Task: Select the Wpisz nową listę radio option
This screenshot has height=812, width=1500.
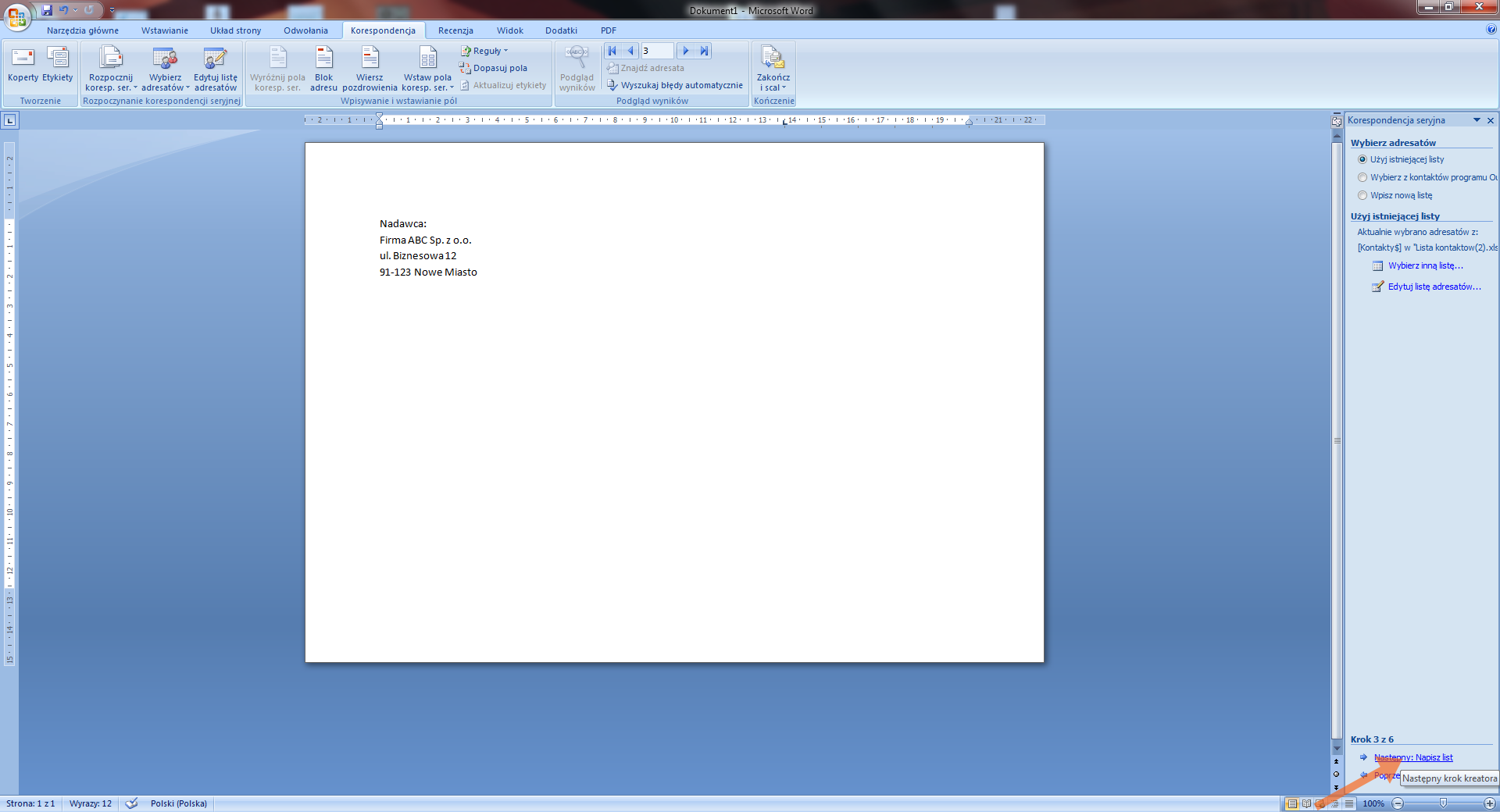Action: click(1362, 195)
